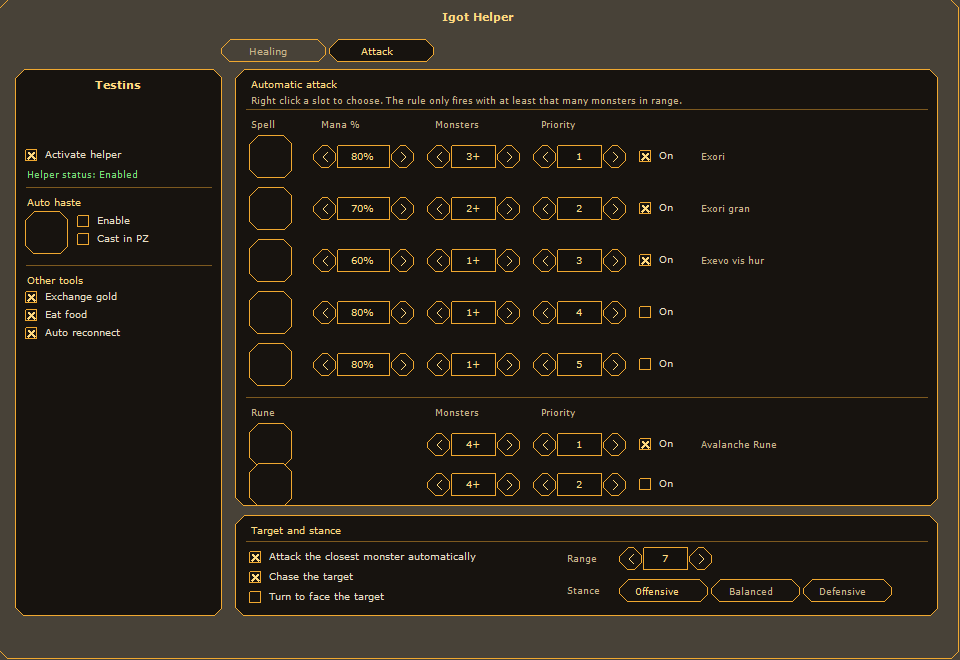Enable Turn to face the target

[x=255, y=597]
